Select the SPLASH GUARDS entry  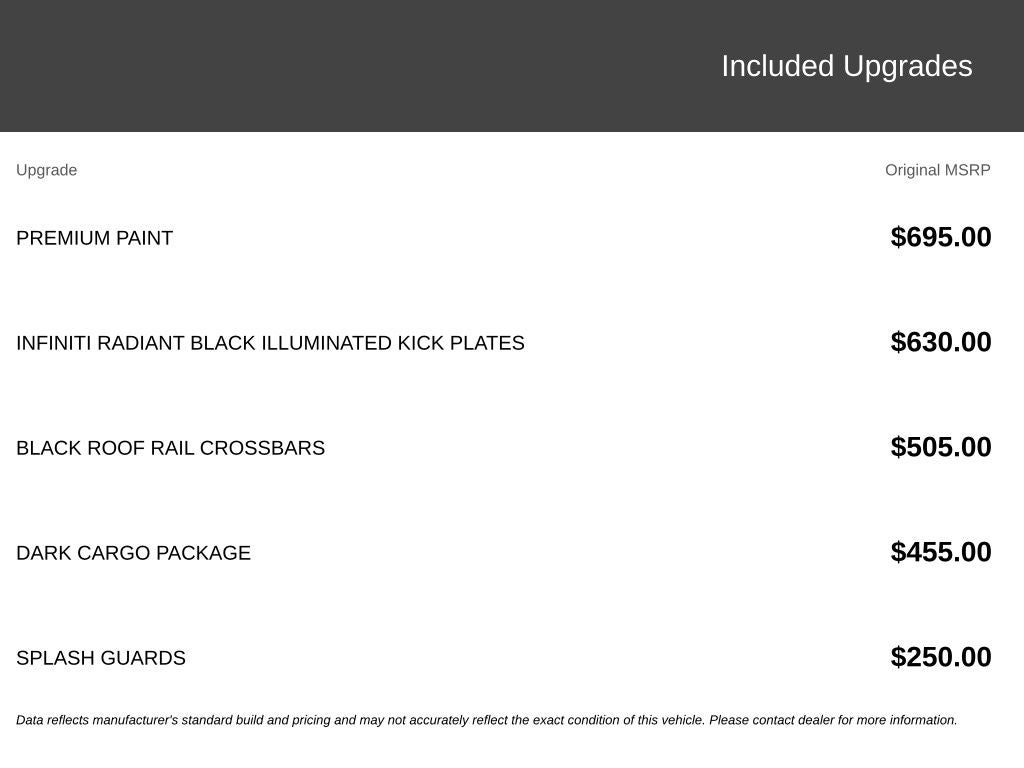101,658
